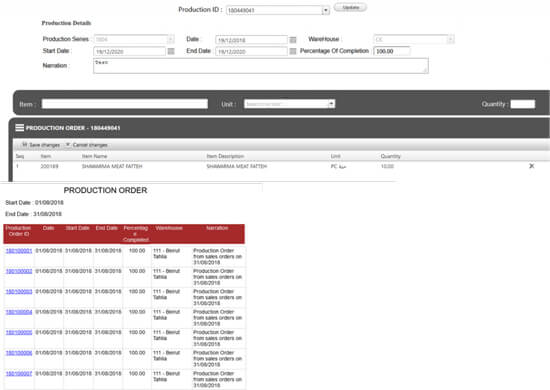Click the Narration text area
Viewport: 550px width, 390px height.
[x=261, y=66]
